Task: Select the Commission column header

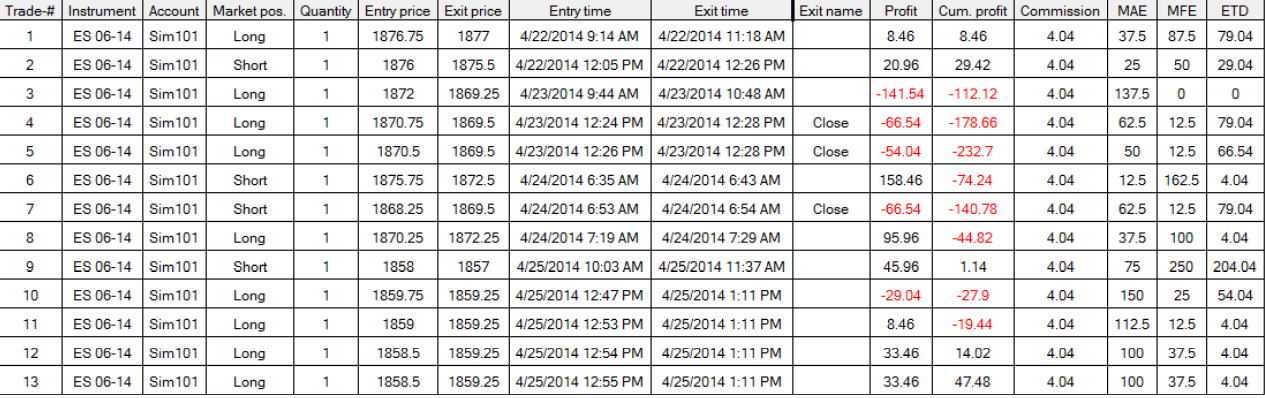Action: 1060,11
